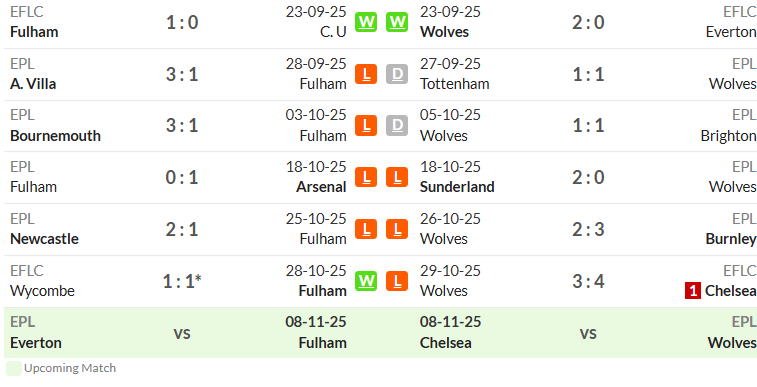757x387 pixels.
Task: Click the grey D badge beside Tottenham
Action: (397, 74)
